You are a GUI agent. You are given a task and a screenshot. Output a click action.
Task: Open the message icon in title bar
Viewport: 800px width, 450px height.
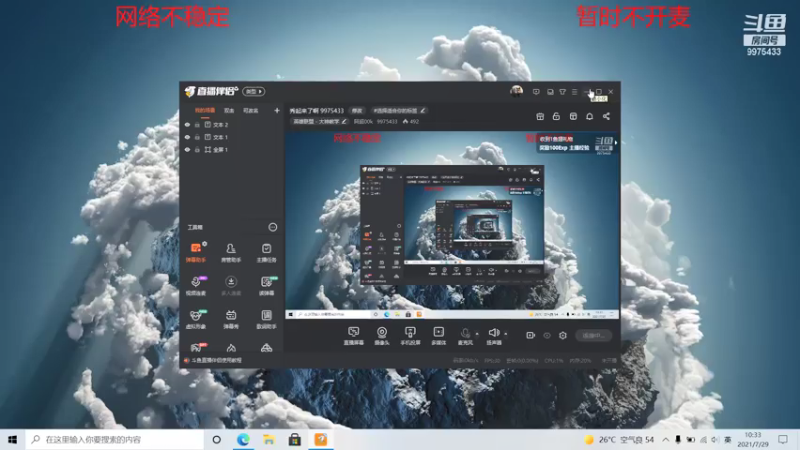[536, 92]
